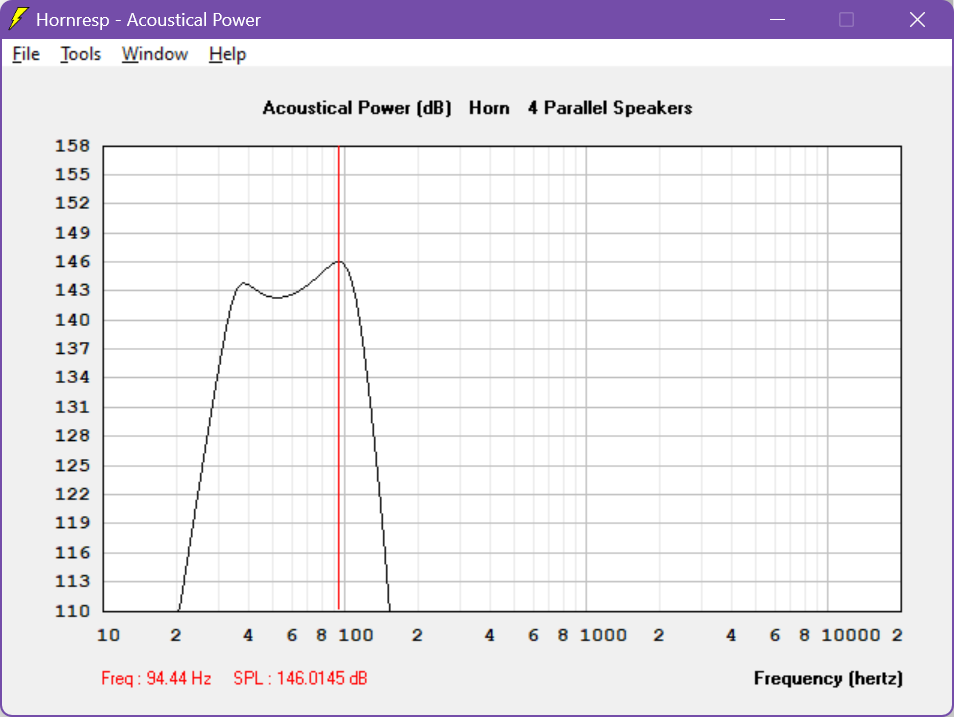Click the 10 label at frequency axis start

click(108, 635)
